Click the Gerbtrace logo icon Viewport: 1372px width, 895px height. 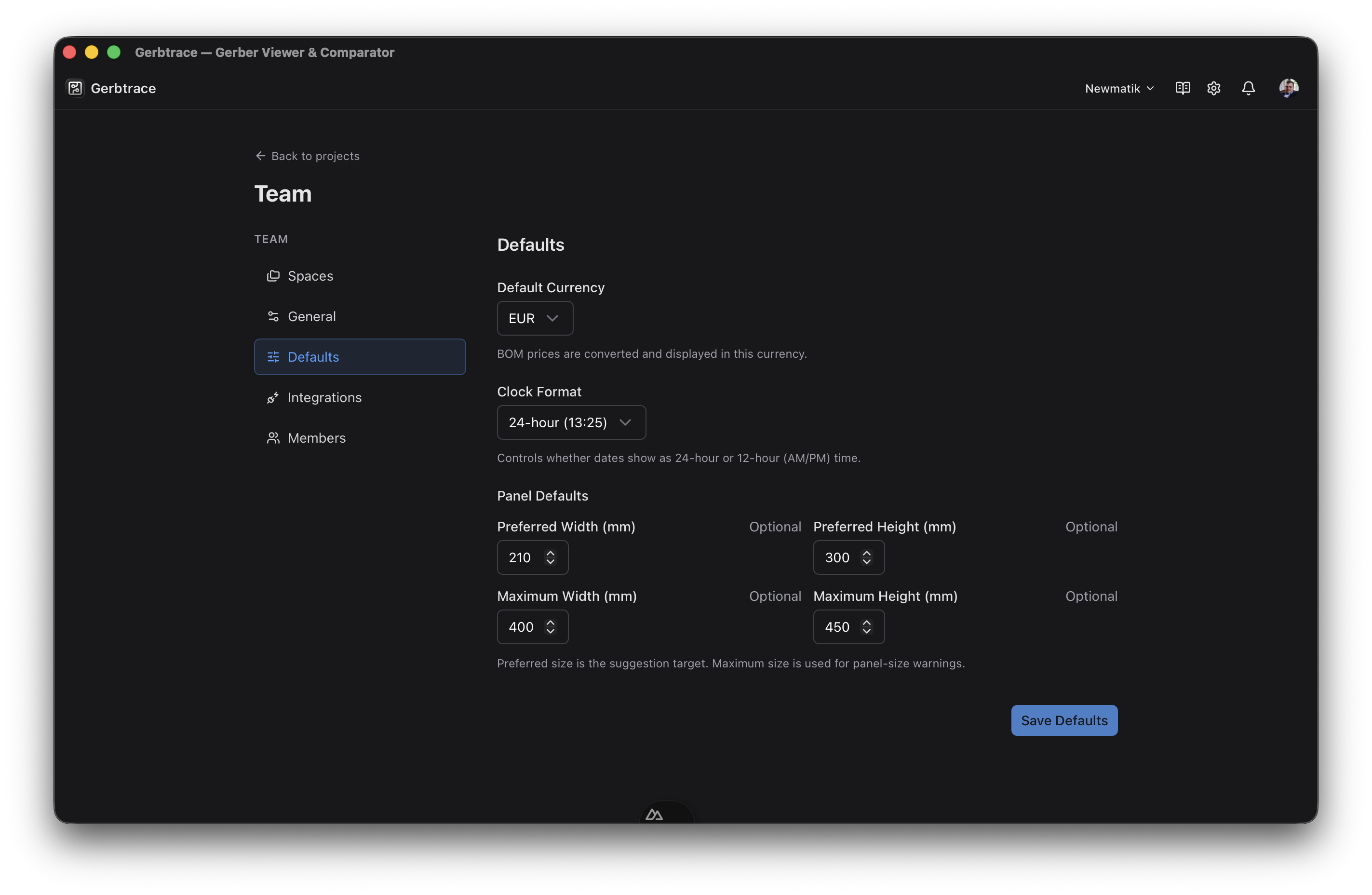point(75,88)
